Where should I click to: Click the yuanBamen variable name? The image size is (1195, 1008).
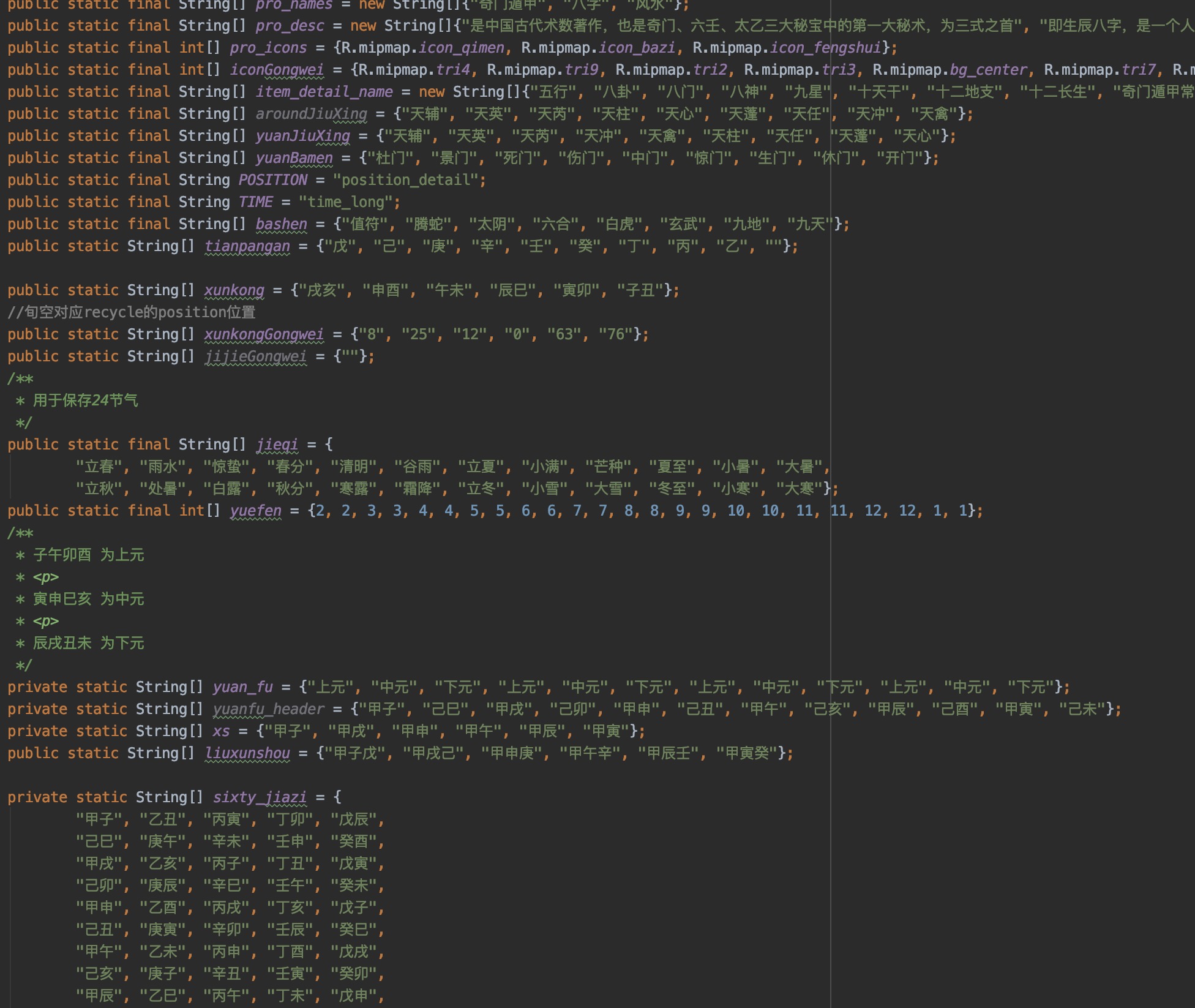(x=294, y=158)
